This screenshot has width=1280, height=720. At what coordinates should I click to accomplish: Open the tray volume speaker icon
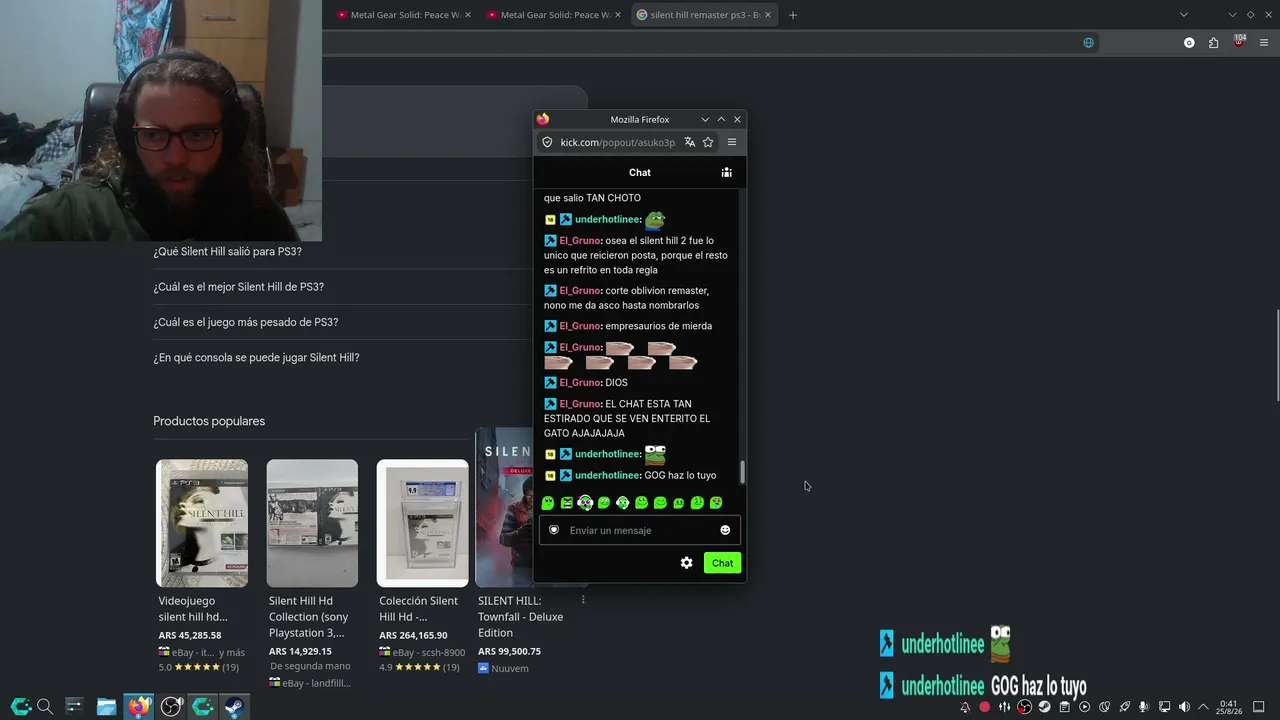coord(1184,707)
